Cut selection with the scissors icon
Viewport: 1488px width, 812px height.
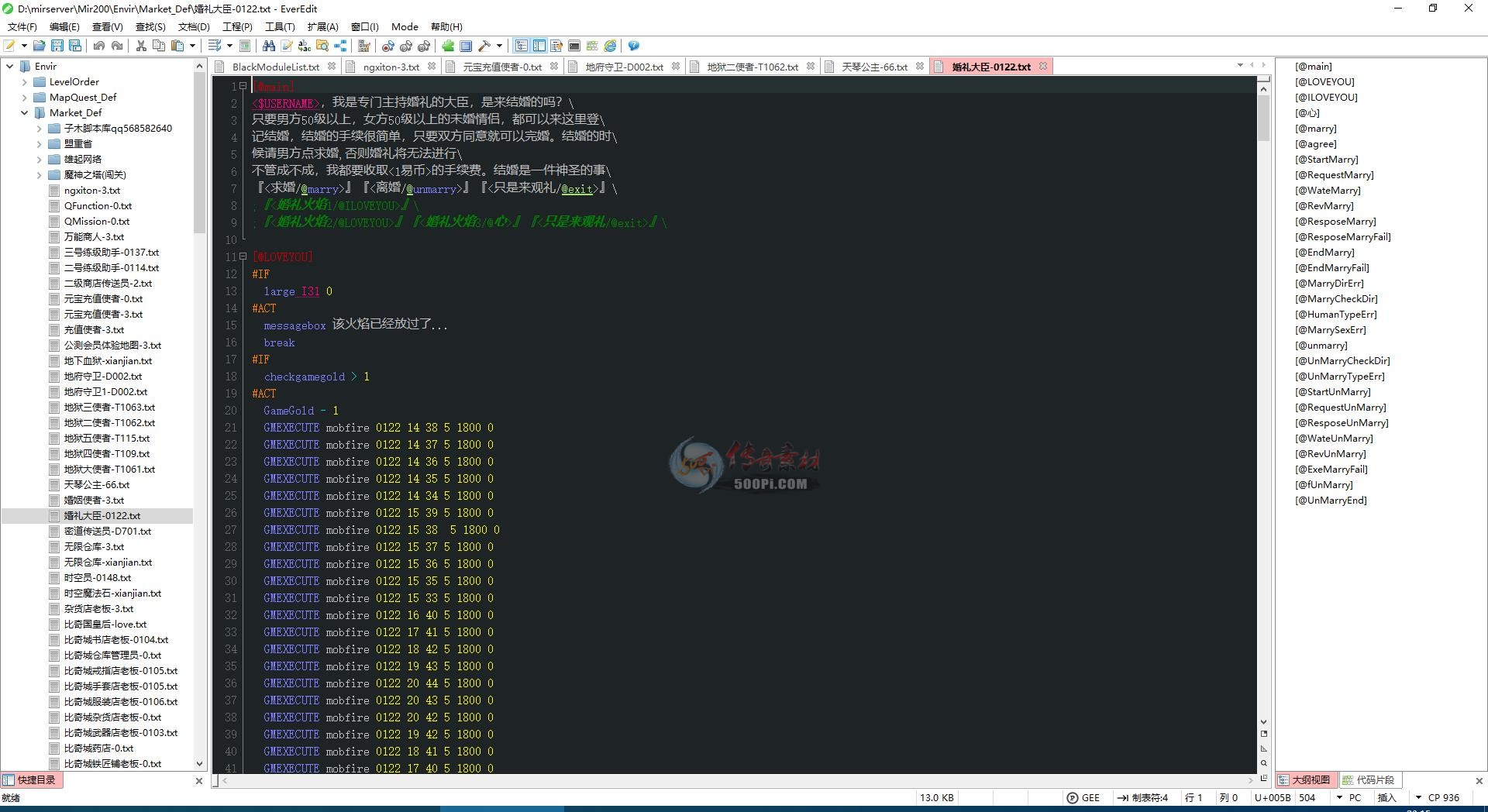coord(141,46)
